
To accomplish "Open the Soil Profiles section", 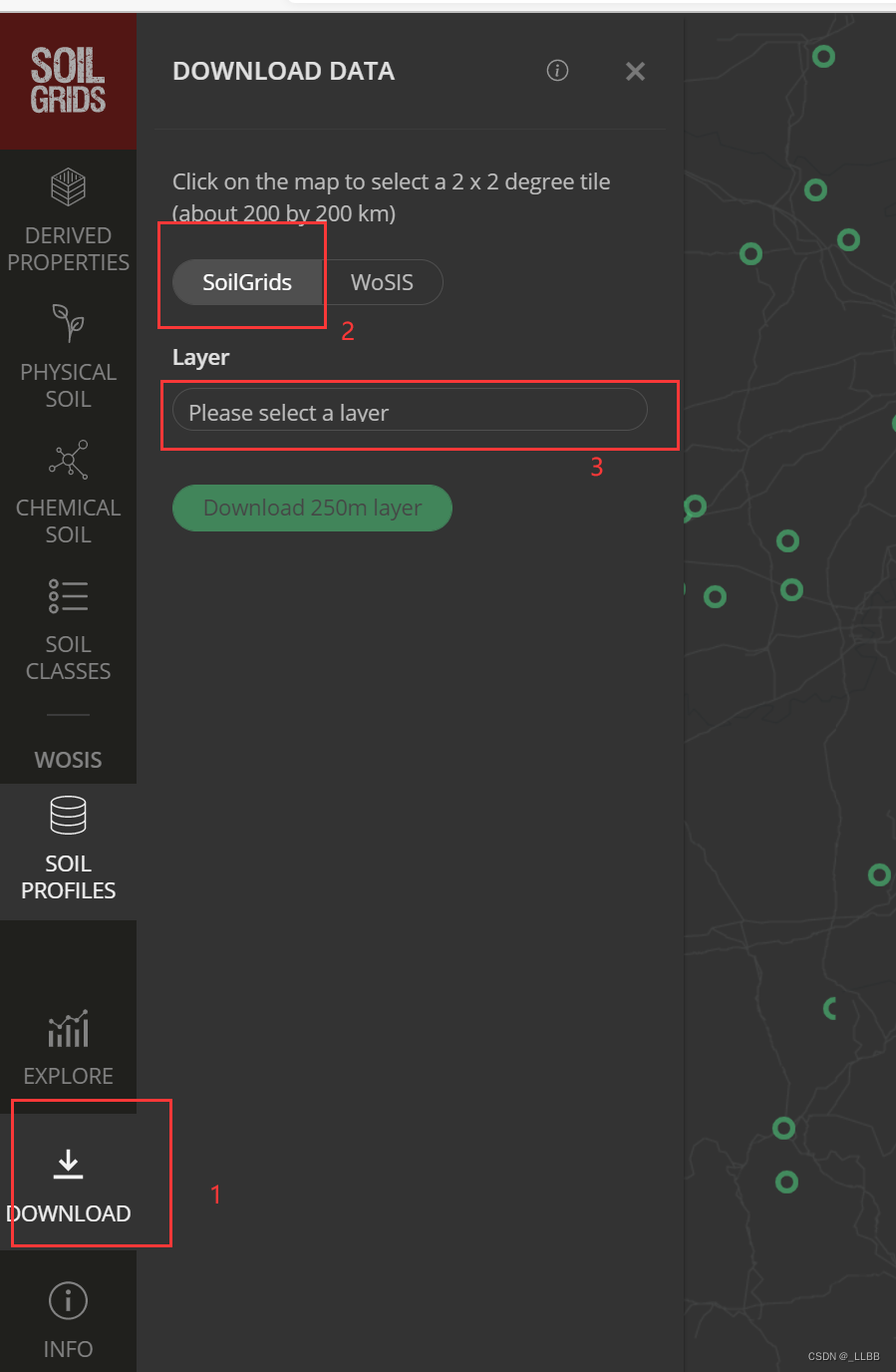I will tap(68, 852).
